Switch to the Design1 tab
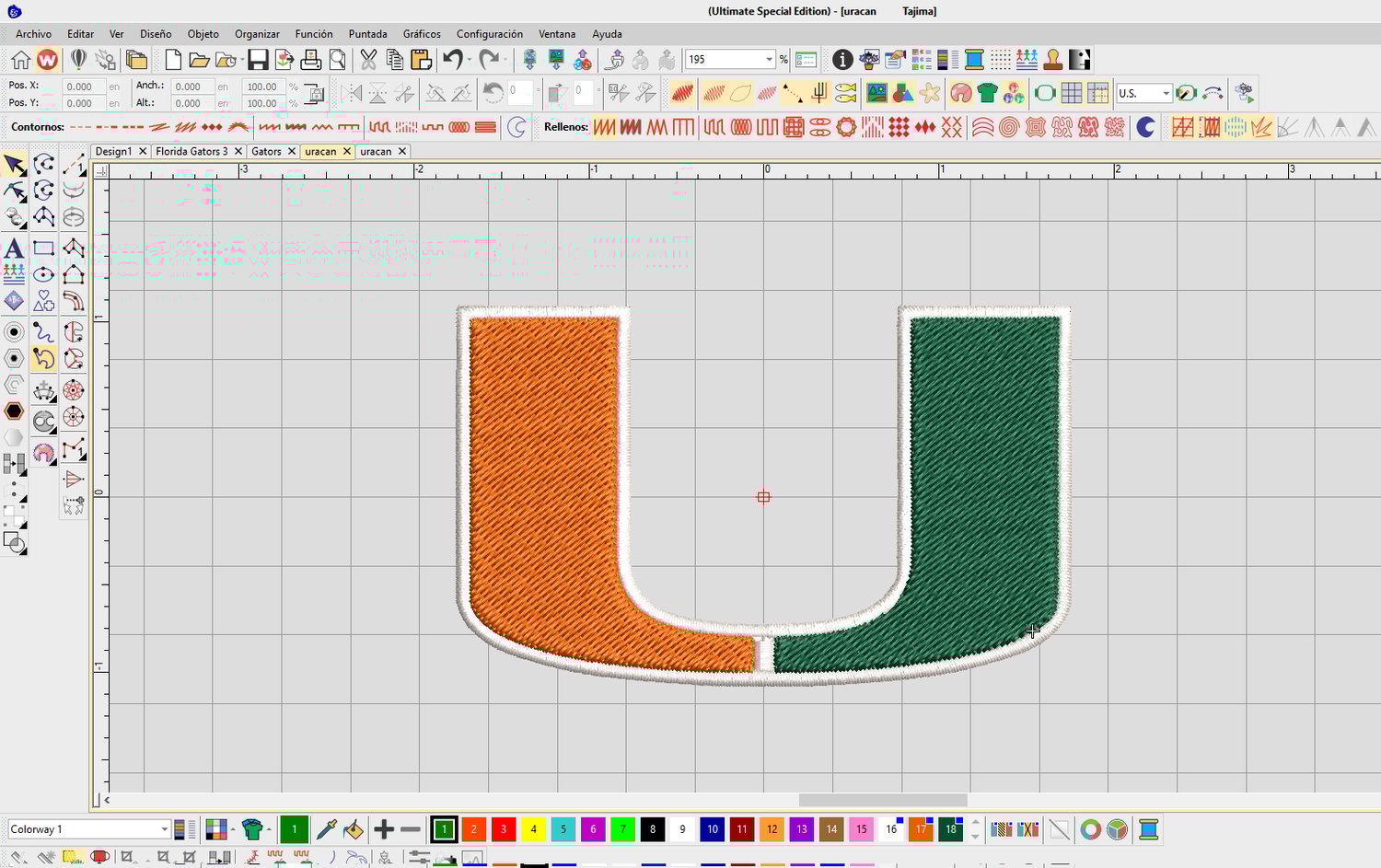The width and height of the screenshot is (1381, 868). (x=113, y=151)
